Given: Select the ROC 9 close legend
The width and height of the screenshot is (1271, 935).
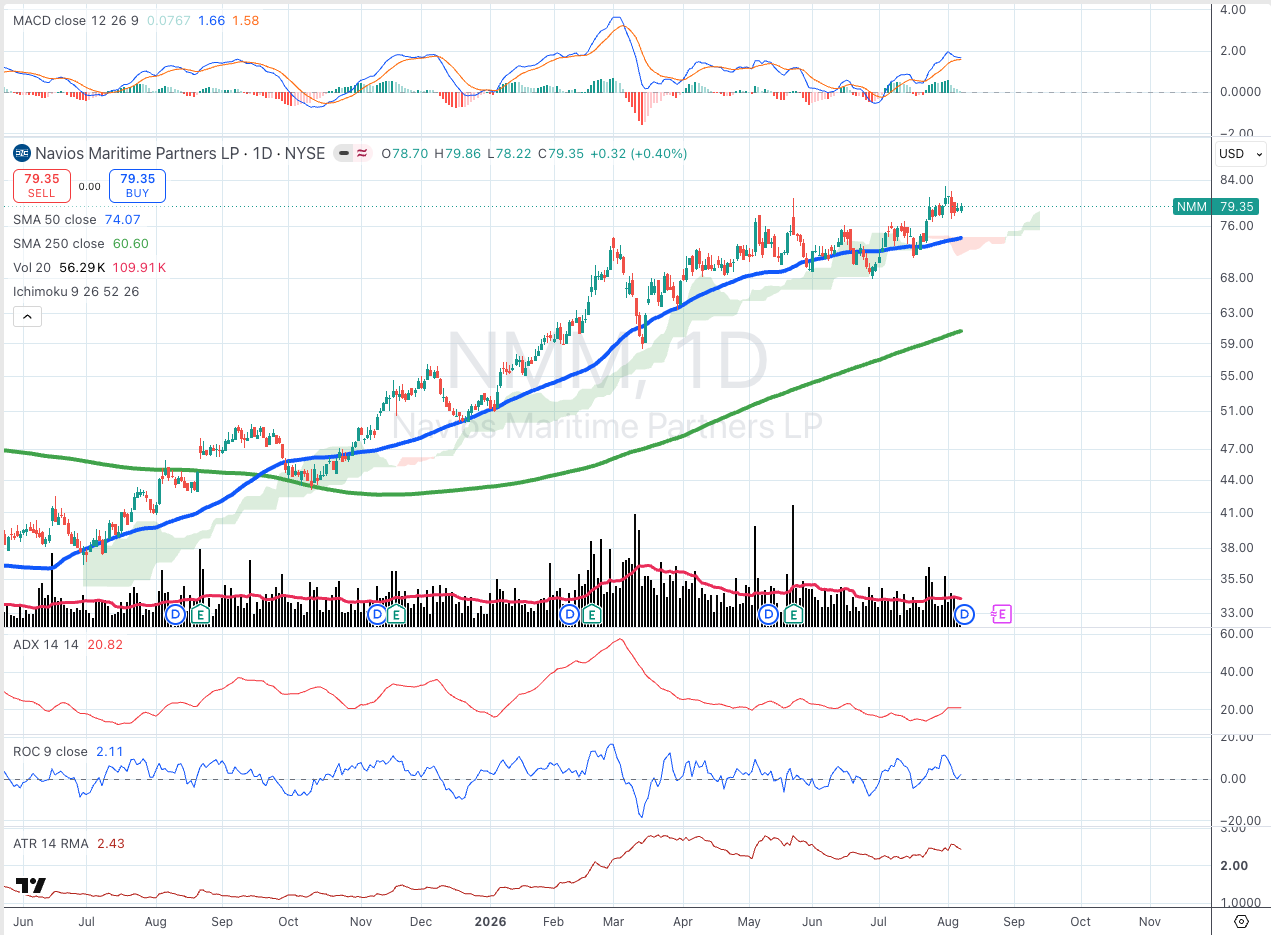Looking at the screenshot, I should pos(50,751).
